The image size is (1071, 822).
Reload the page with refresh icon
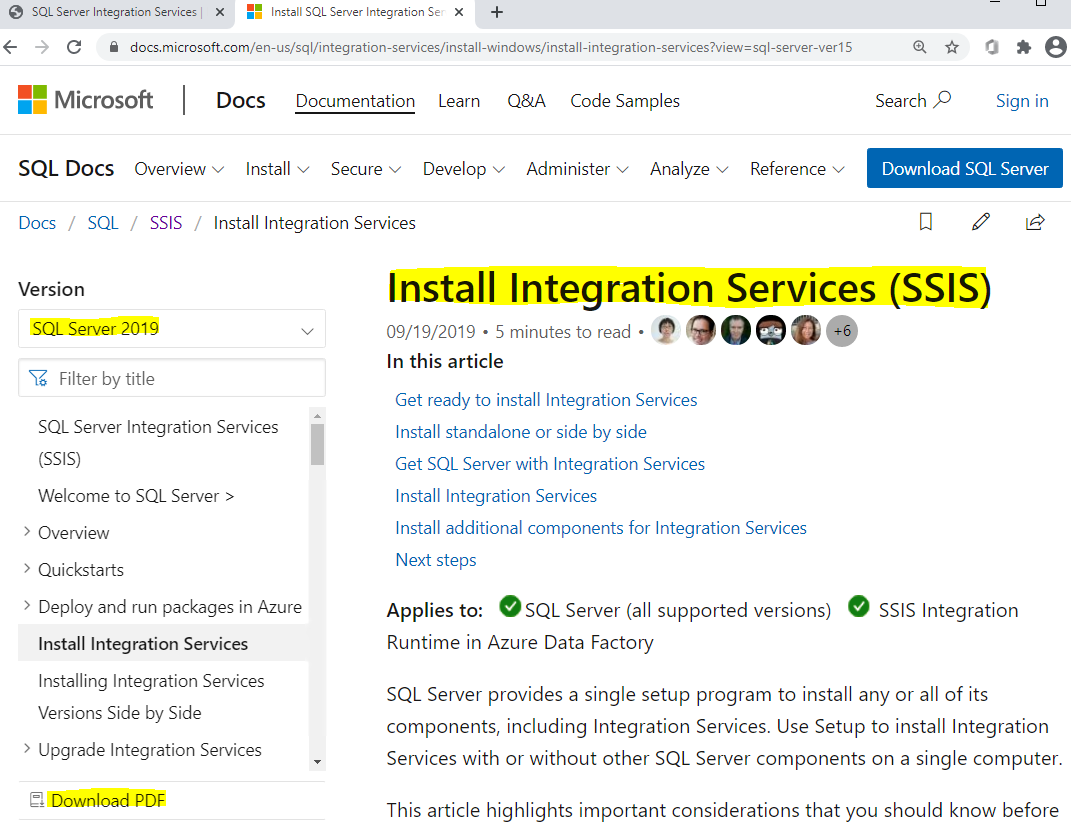(74, 47)
